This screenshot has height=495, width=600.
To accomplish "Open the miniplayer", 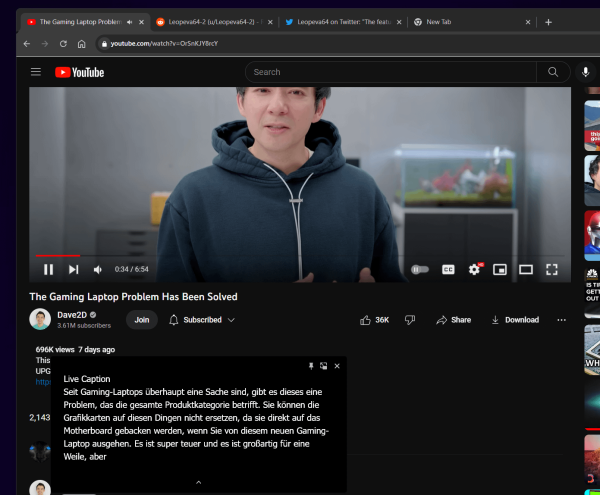I will coord(500,269).
